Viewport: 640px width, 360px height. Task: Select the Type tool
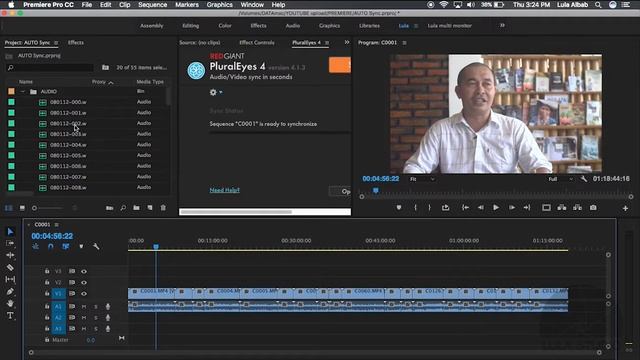(x=10, y=316)
